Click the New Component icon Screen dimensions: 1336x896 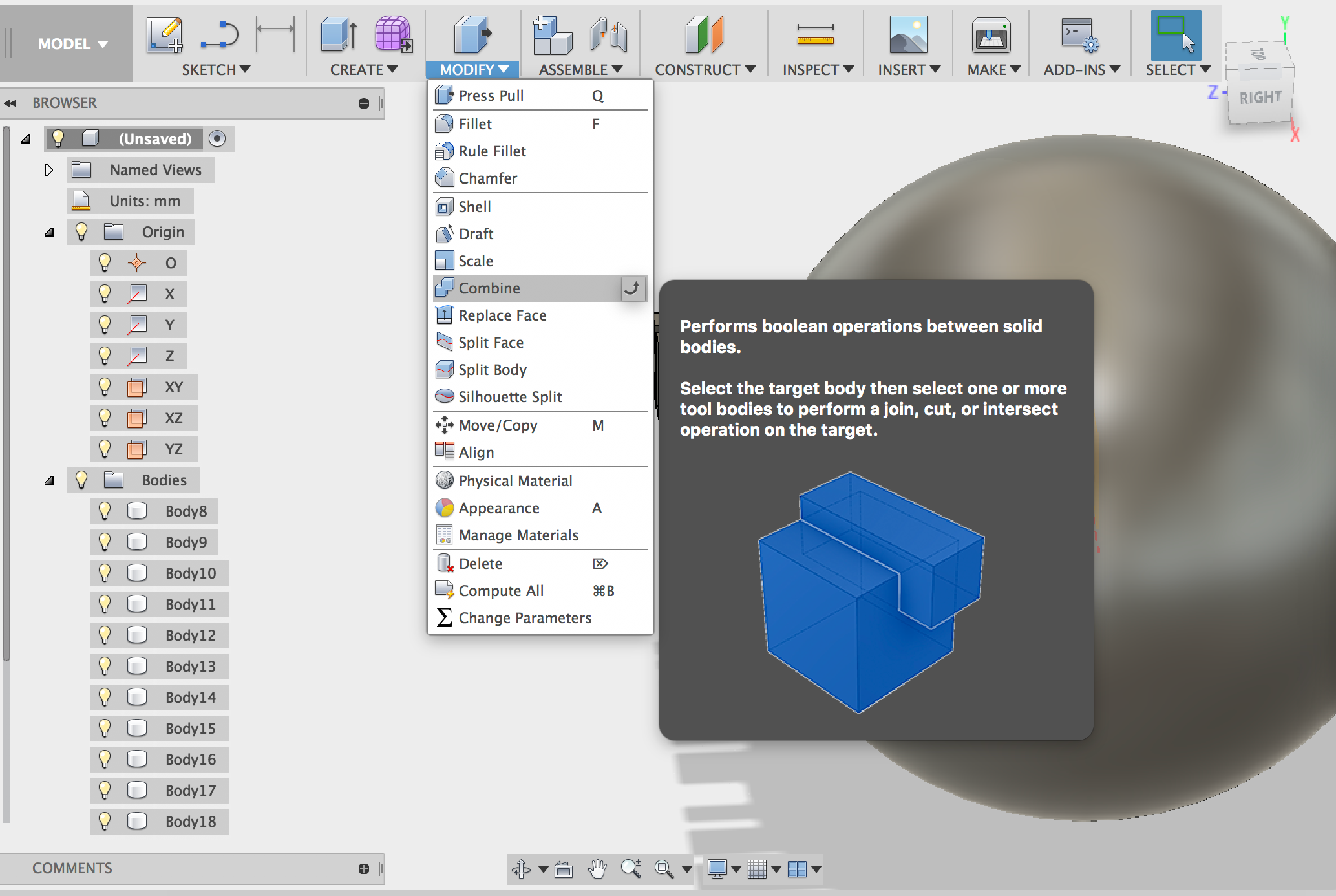click(x=552, y=35)
